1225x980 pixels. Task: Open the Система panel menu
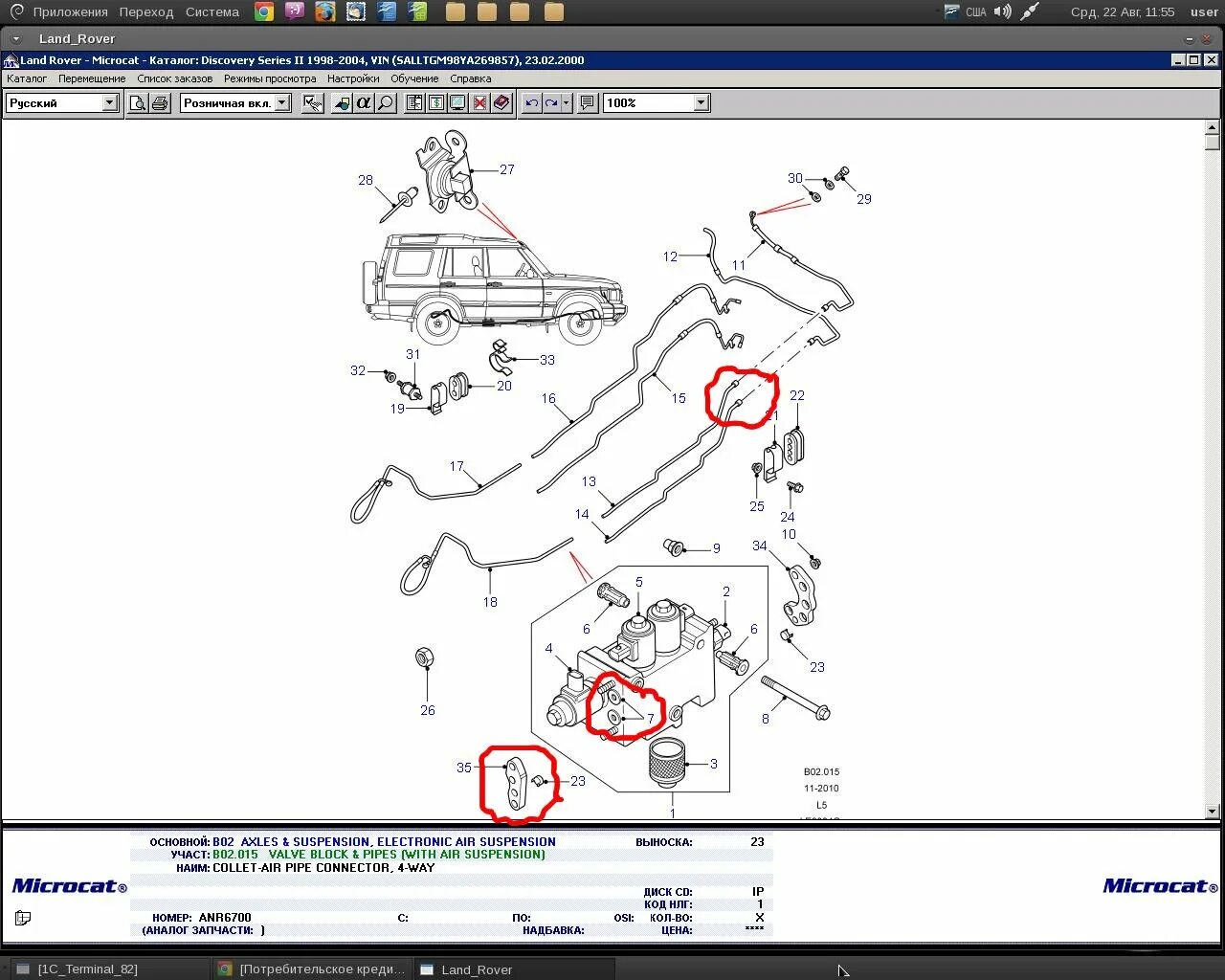(x=212, y=11)
